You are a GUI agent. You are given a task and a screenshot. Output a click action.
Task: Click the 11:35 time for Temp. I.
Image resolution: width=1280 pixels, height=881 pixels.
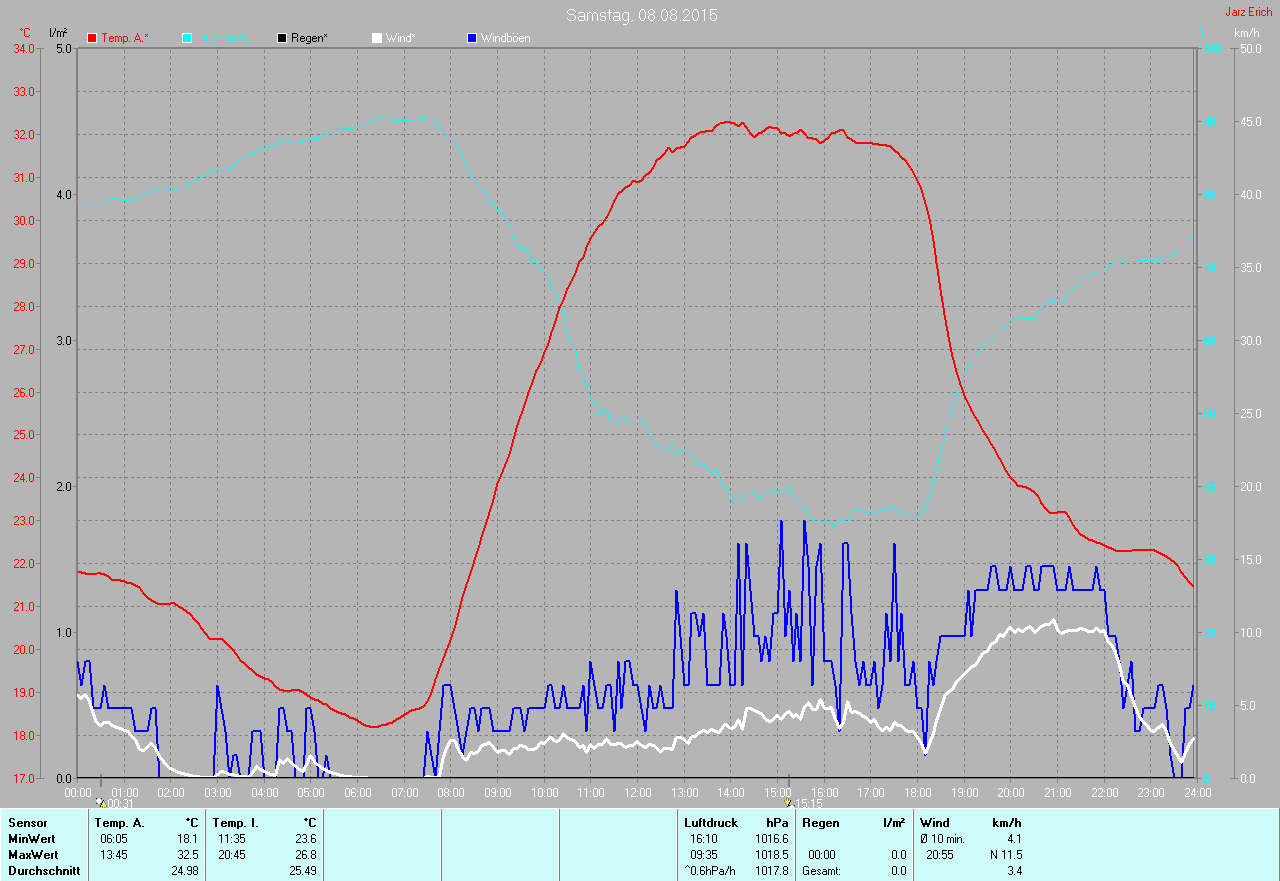232,839
